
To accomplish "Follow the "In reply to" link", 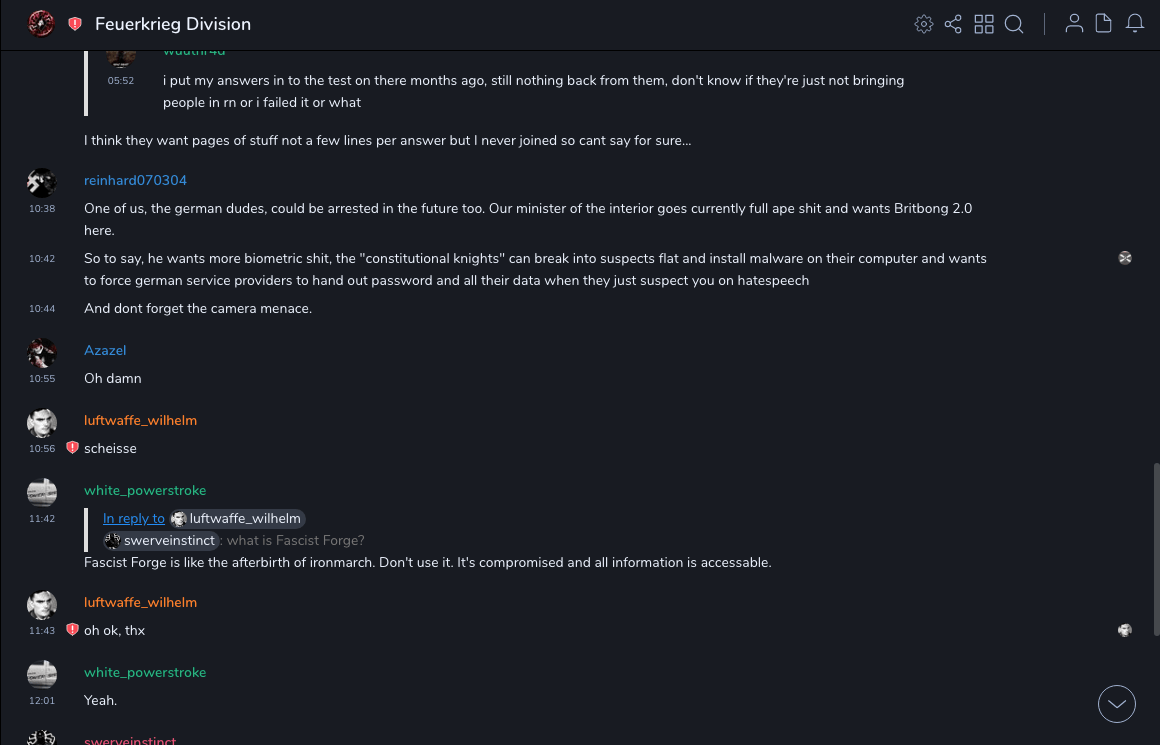I will pyautogui.click(x=134, y=518).
